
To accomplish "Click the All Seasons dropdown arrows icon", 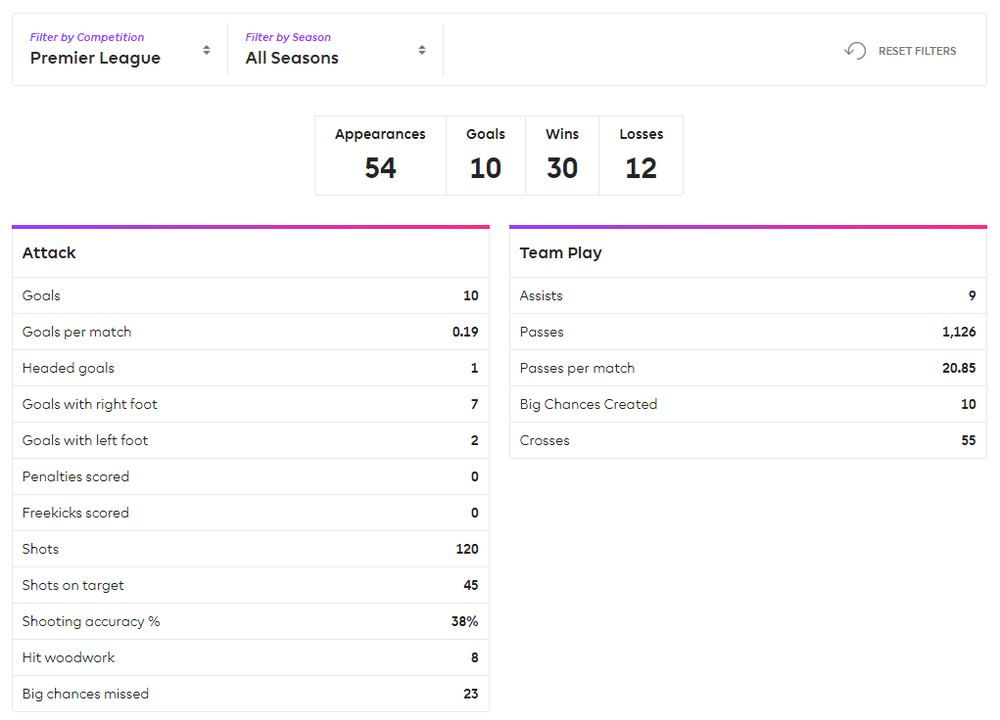I will coord(422,50).
